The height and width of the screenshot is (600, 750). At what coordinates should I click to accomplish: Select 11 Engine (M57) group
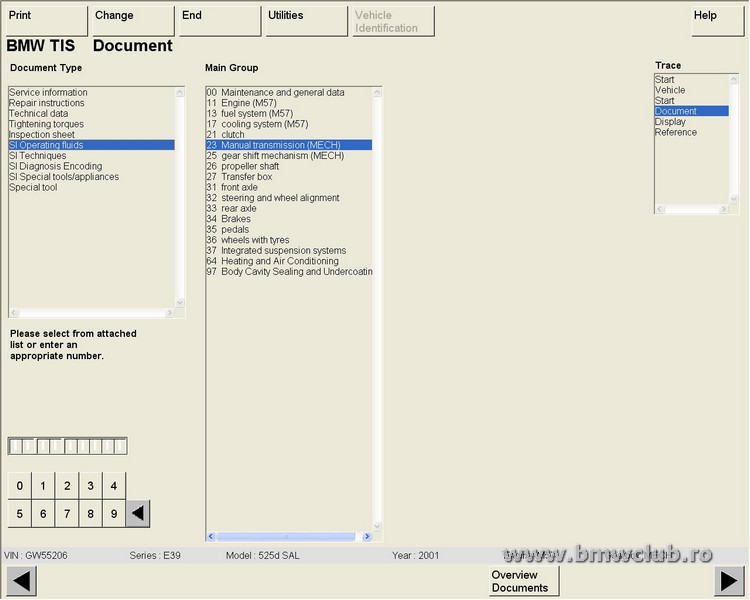289,103
